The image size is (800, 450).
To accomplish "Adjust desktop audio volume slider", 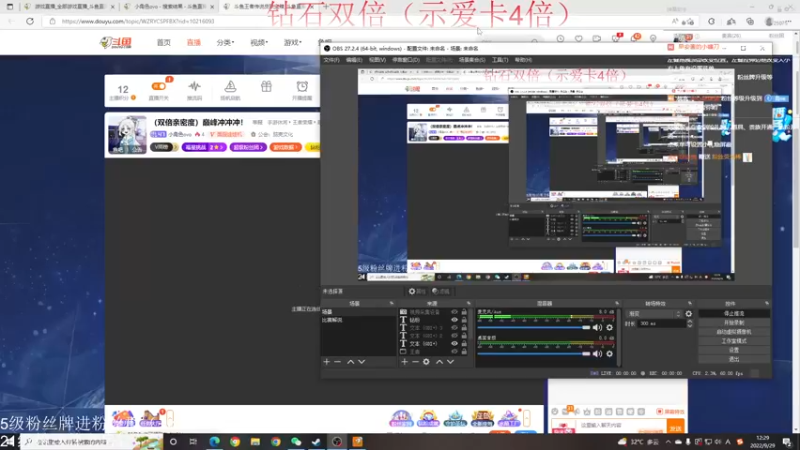I will tap(533, 354).
